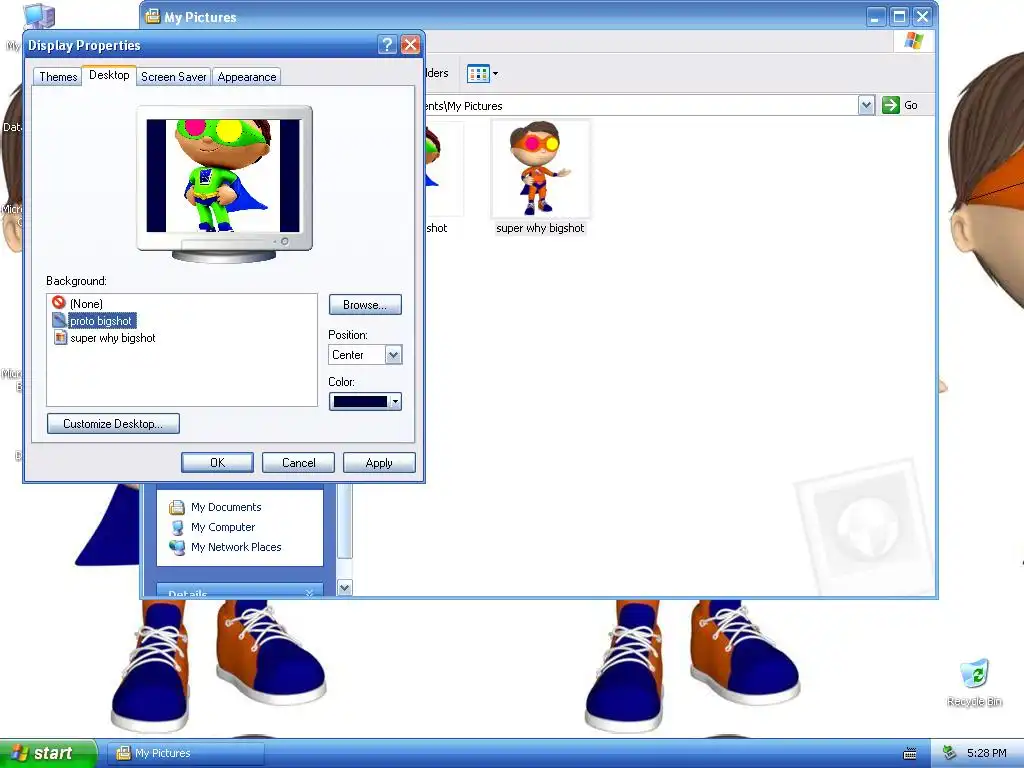Image resolution: width=1024 pixels, height=768 pixels.
Task: Click the address bar path field
Action: pyautogui.click(x=640, y=106)
